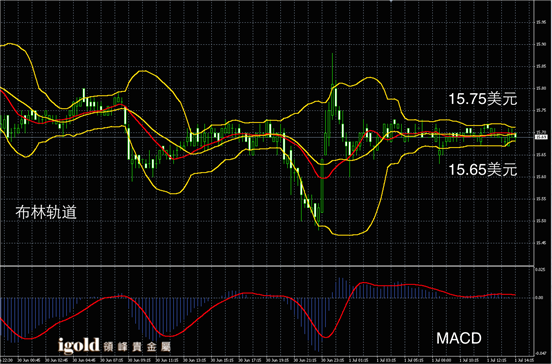Viewport: 552px width, 364px height.
Task: Click the divider between price and MACD panels
Action: coord(267,266)
